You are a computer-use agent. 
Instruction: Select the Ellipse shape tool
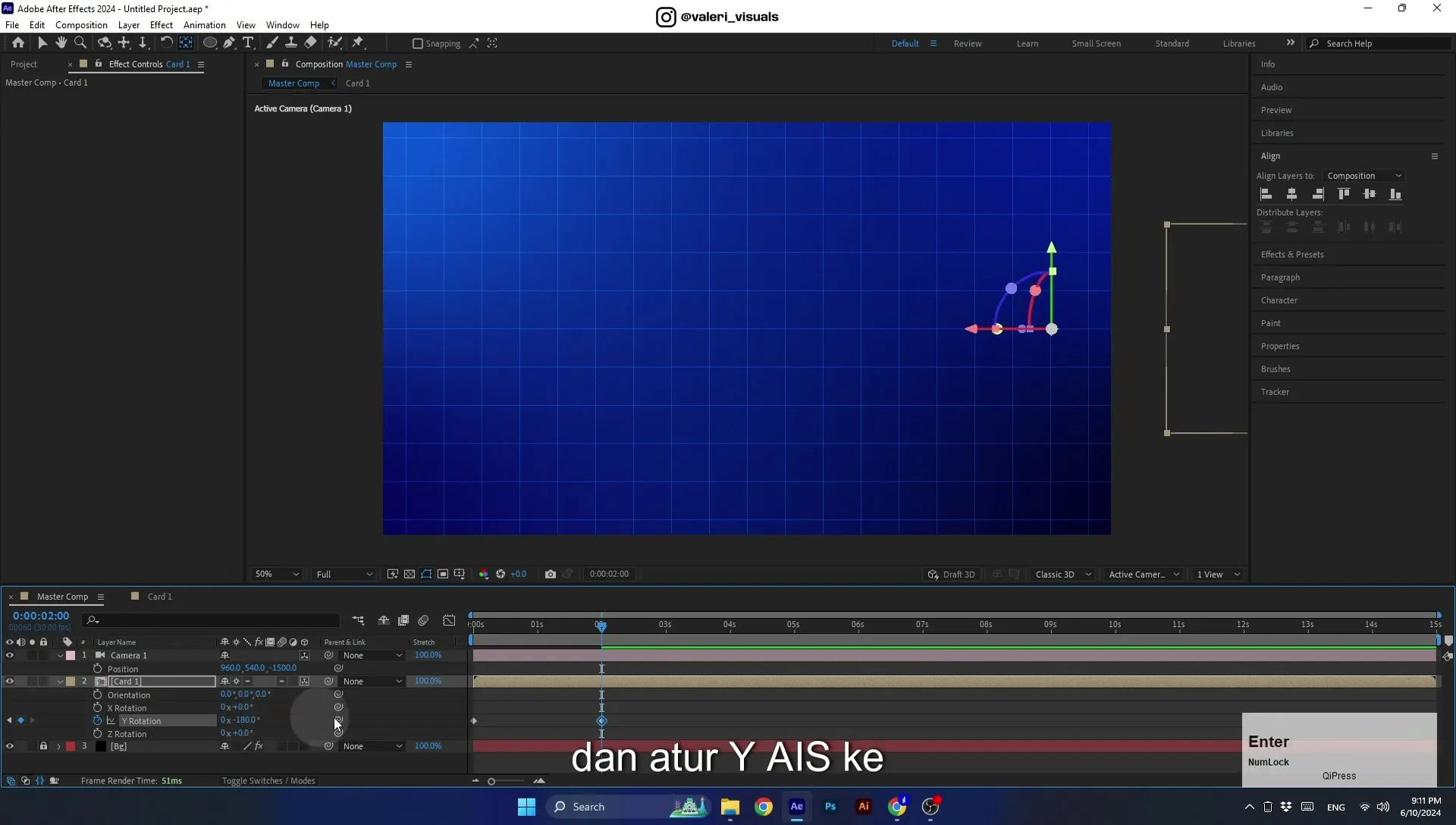pyautogui.click(x=210, y=43)
